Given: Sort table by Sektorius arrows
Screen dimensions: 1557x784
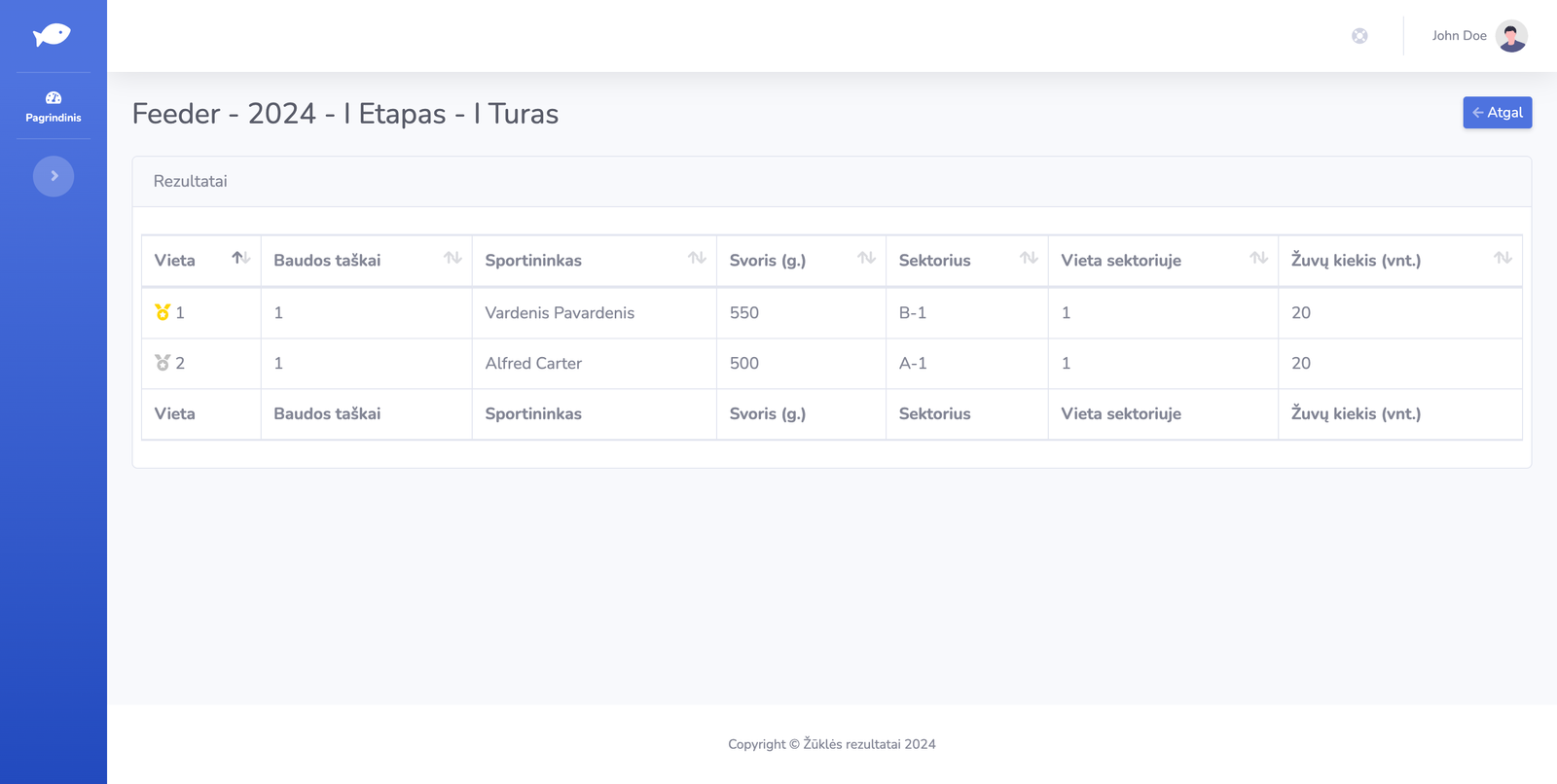Looking at the screenshot, I should coord(1029,258).
